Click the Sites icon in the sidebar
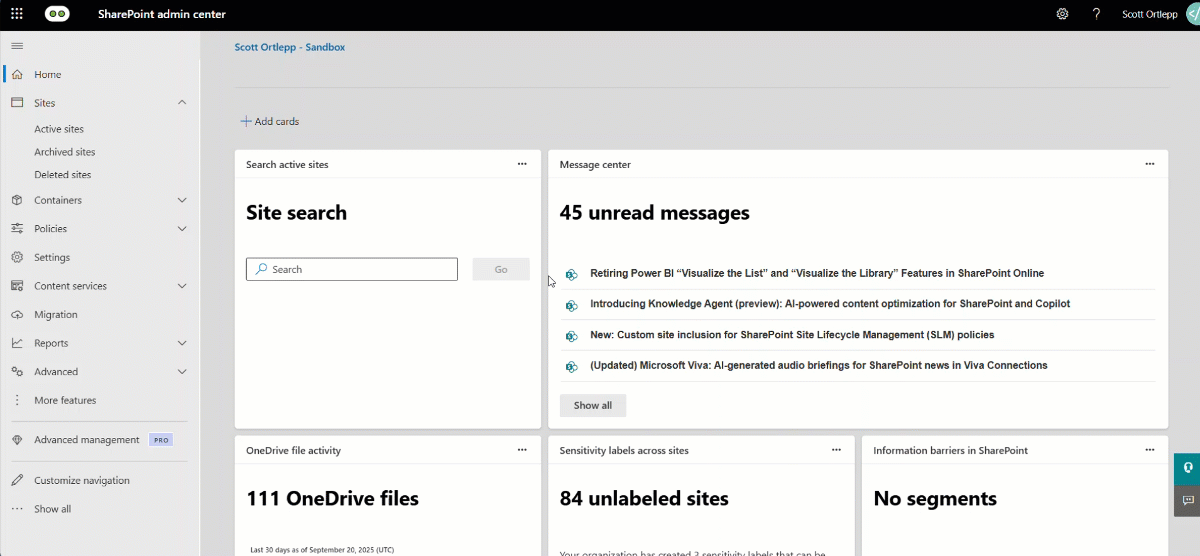 (17, 103)
